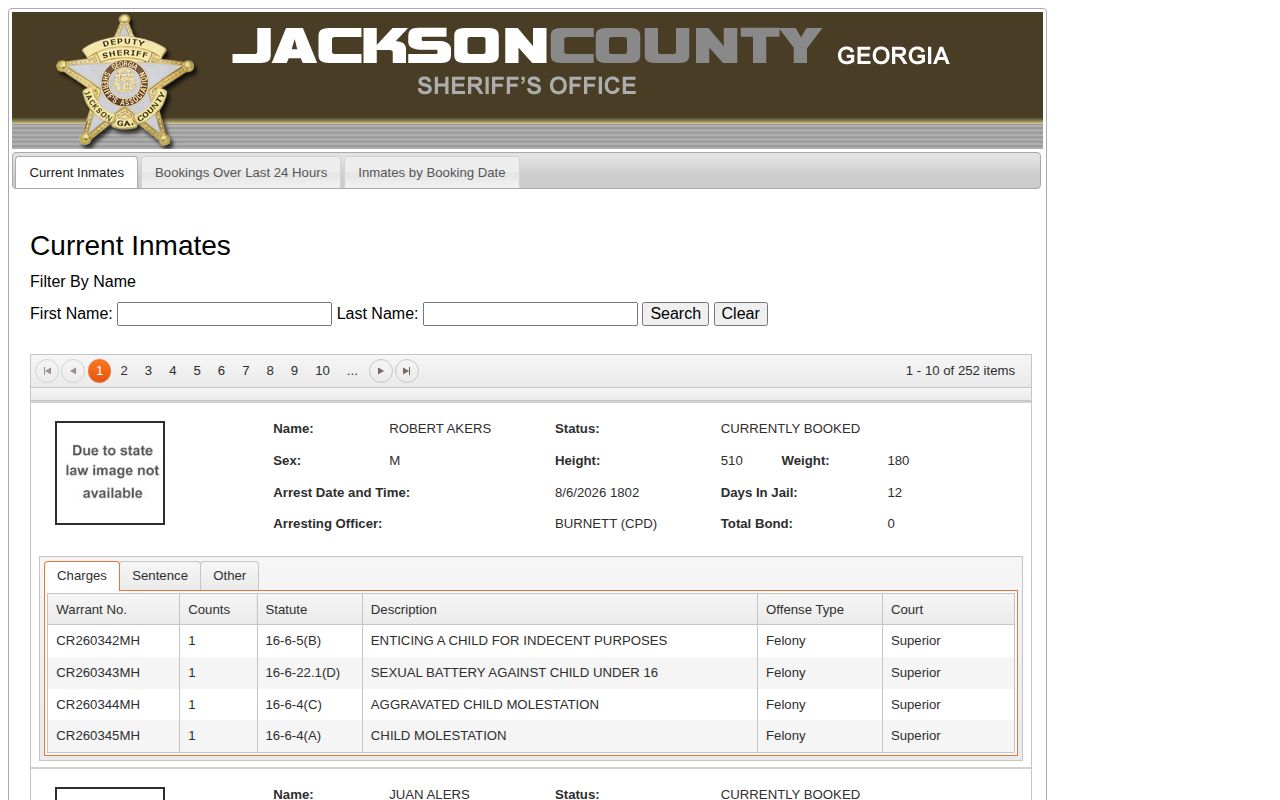This screenshot has height=800, width=1280.
Task: Go to page 9 of results
Action: 294,371
